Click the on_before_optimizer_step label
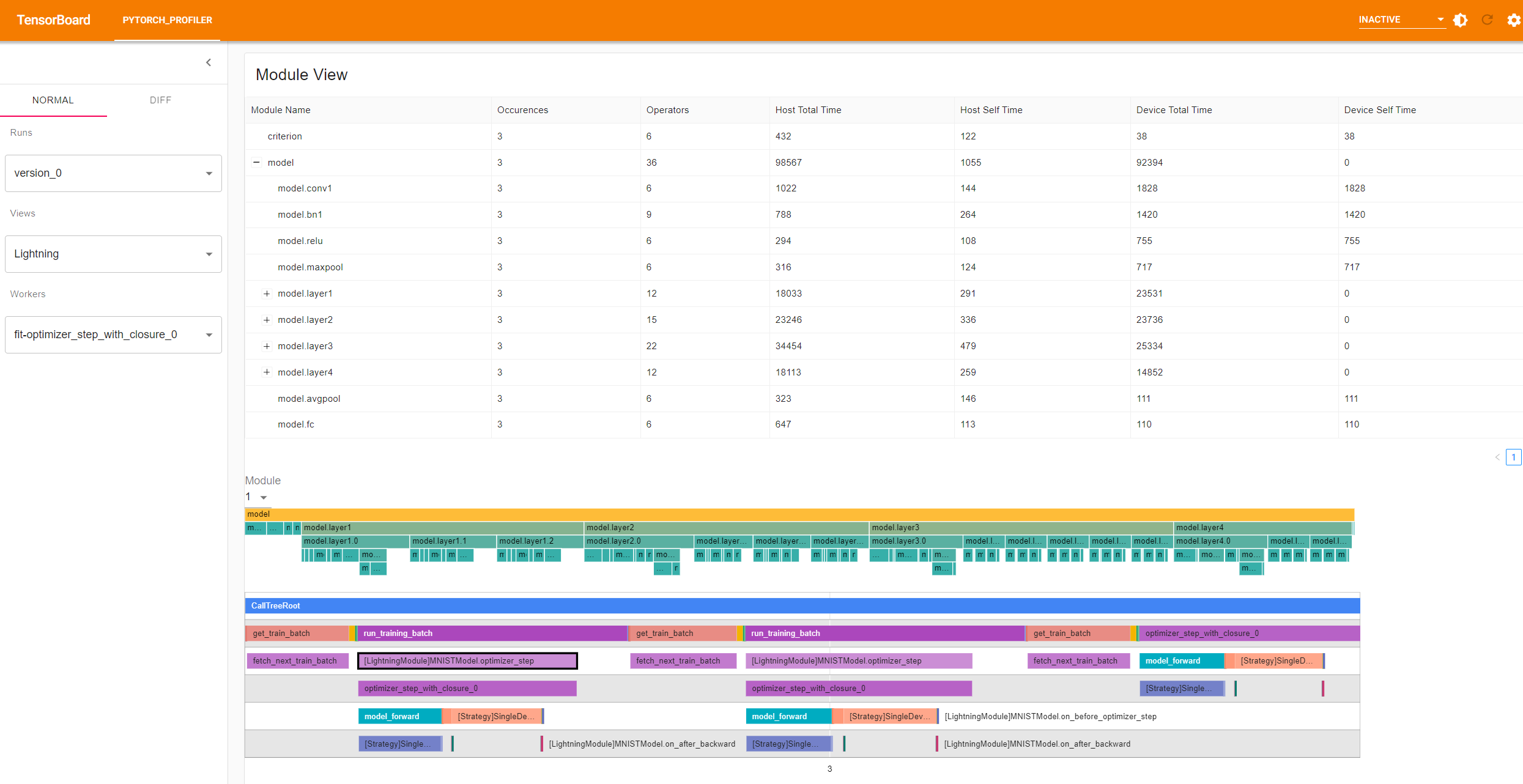 coord(1050,716)
